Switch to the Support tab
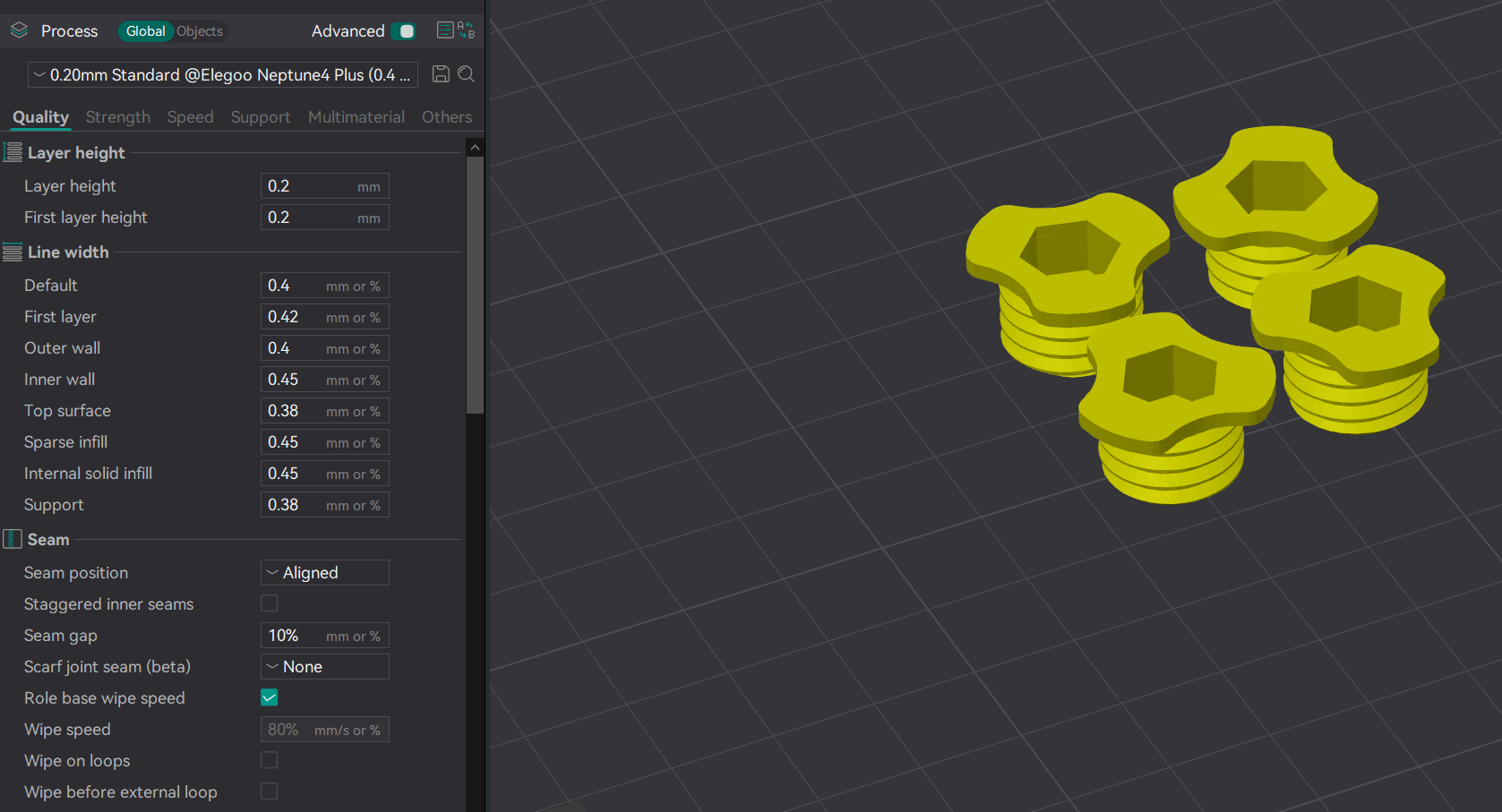Screen dimensions: 1502x812 tap(261, 116)
